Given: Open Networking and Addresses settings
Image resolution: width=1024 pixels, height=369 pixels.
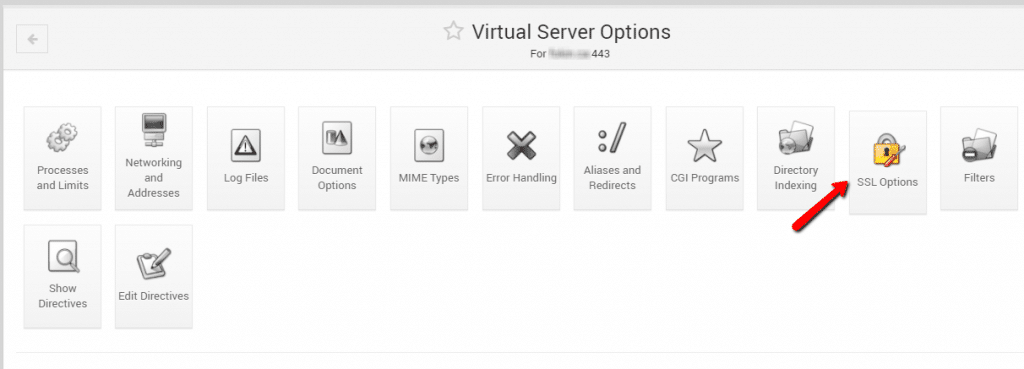Looking at the screenshot, I should (x=153, y=159).
